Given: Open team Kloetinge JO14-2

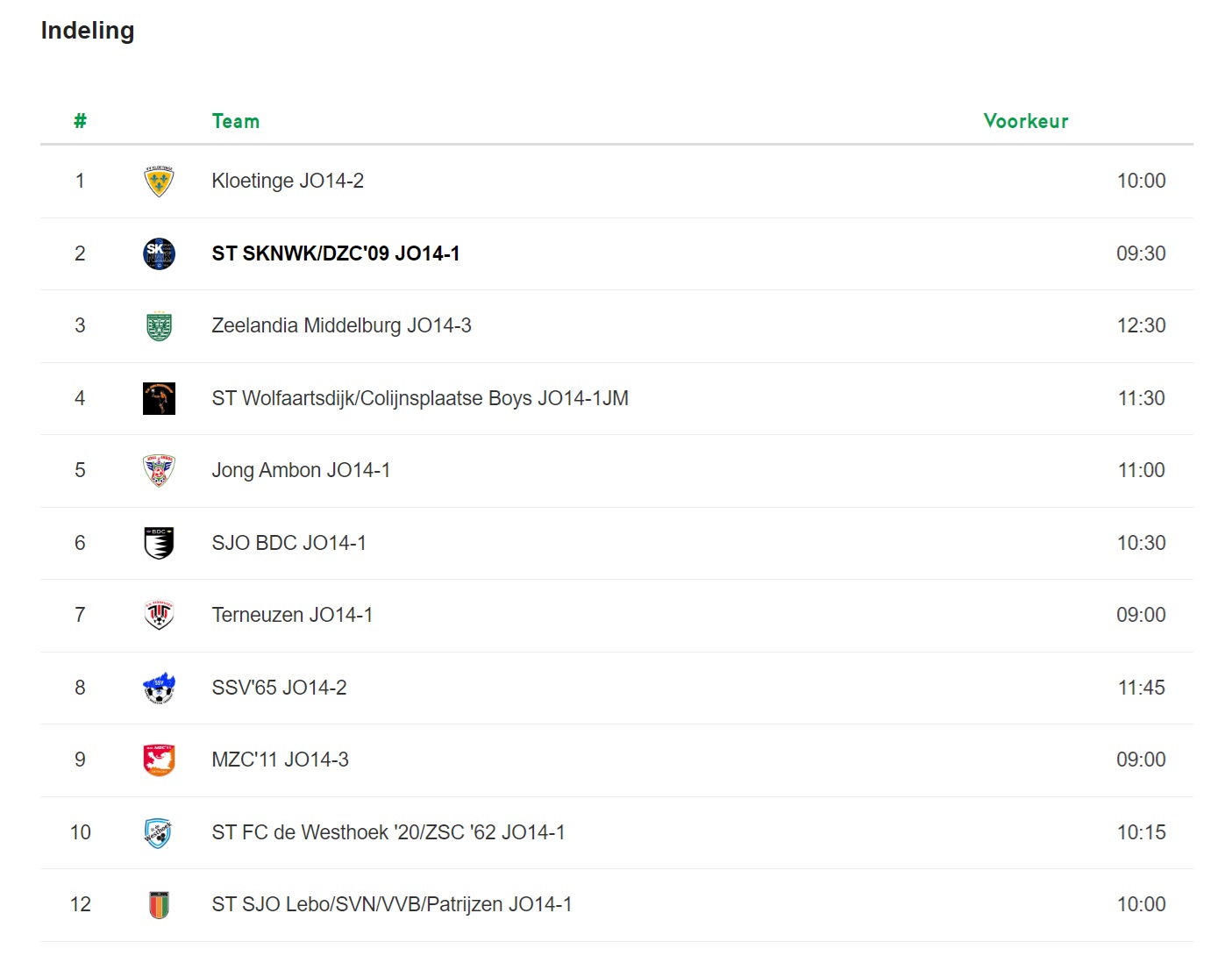Looking at the screenshot, I should click(x=288, y=181).
